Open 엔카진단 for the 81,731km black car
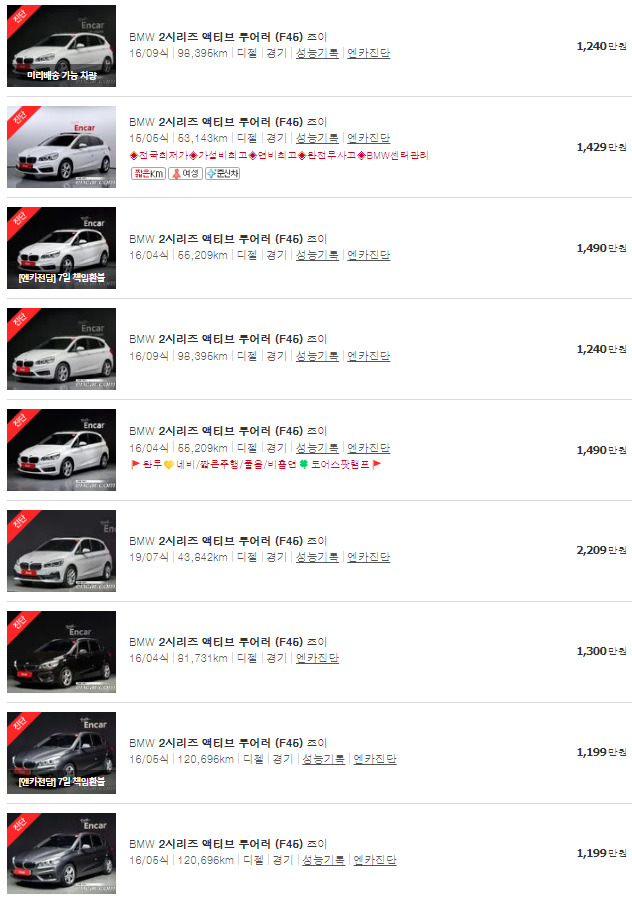632x897 pixels. (x=317, y=658)
